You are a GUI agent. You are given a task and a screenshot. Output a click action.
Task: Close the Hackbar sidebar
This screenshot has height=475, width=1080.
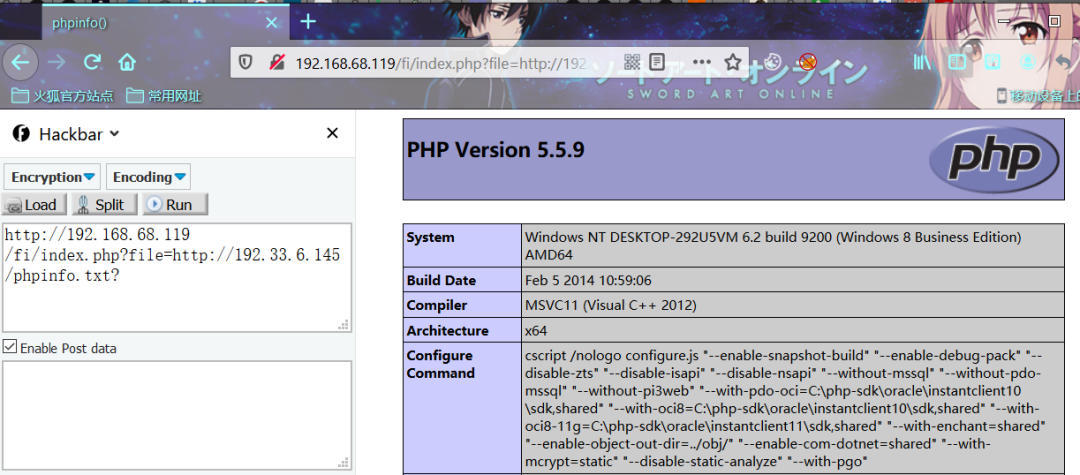coord(332,133)
